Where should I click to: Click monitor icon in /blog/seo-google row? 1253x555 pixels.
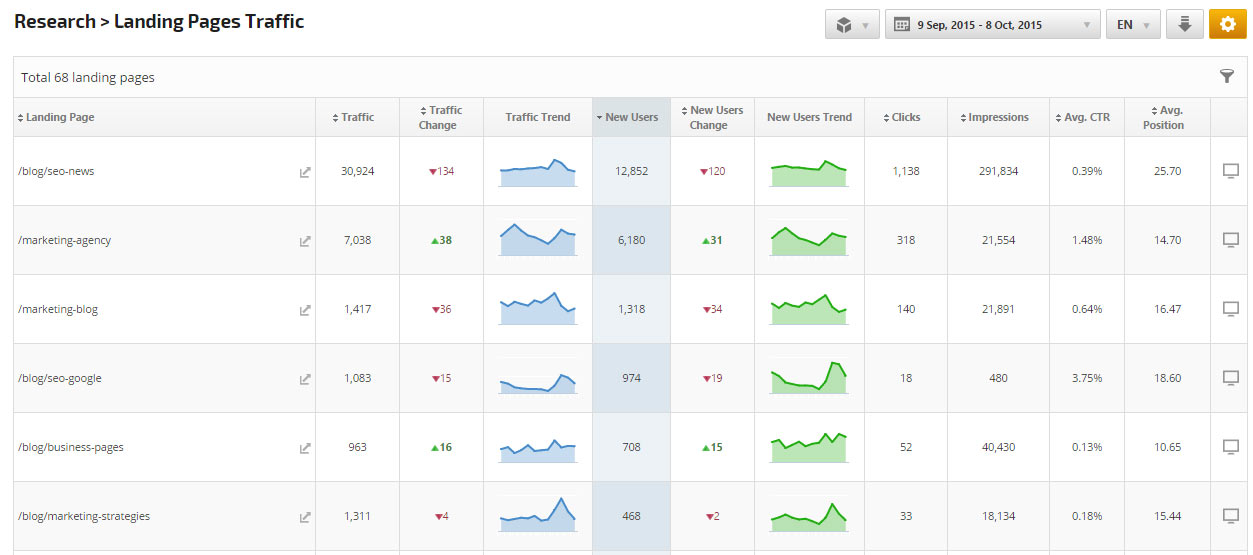click(1231, 378)
